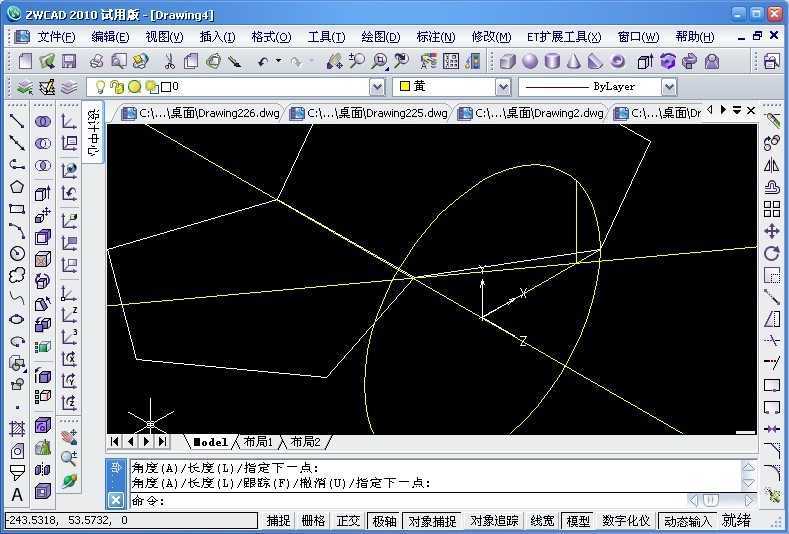This screenshot has width=789, height=534.
Task: Switch to Drawing225.dwg tab
Action: pyautogui.click(x=369, y=113)
